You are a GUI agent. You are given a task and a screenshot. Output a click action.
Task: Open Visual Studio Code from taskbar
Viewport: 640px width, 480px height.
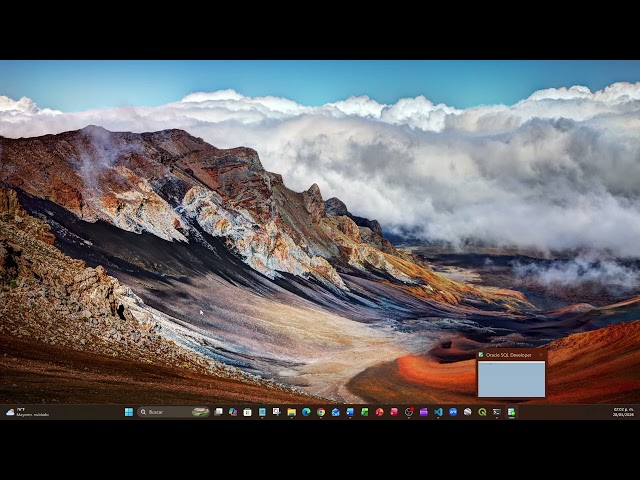(438, 412)
